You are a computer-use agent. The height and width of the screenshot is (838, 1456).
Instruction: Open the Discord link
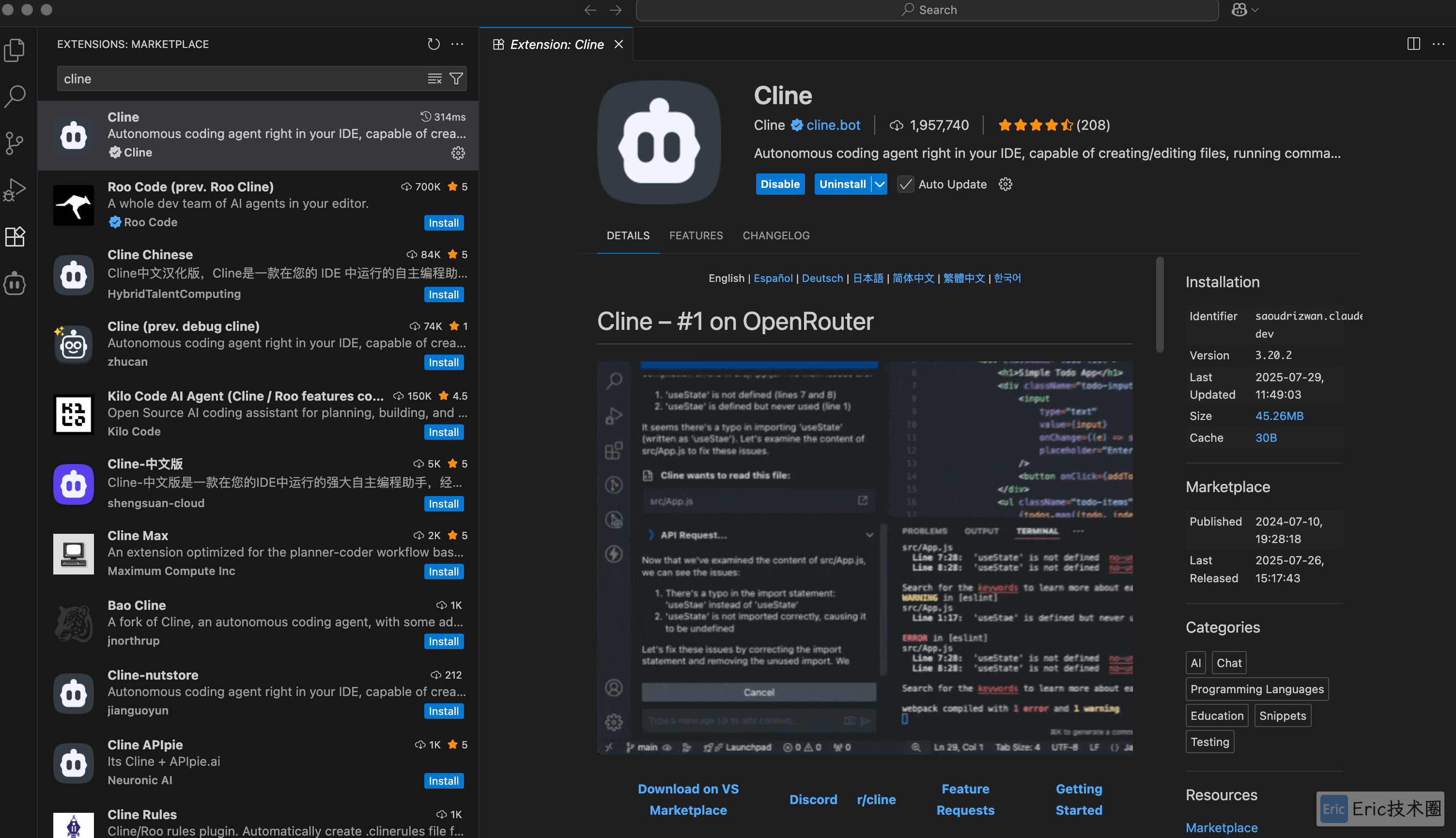(813, 799)
